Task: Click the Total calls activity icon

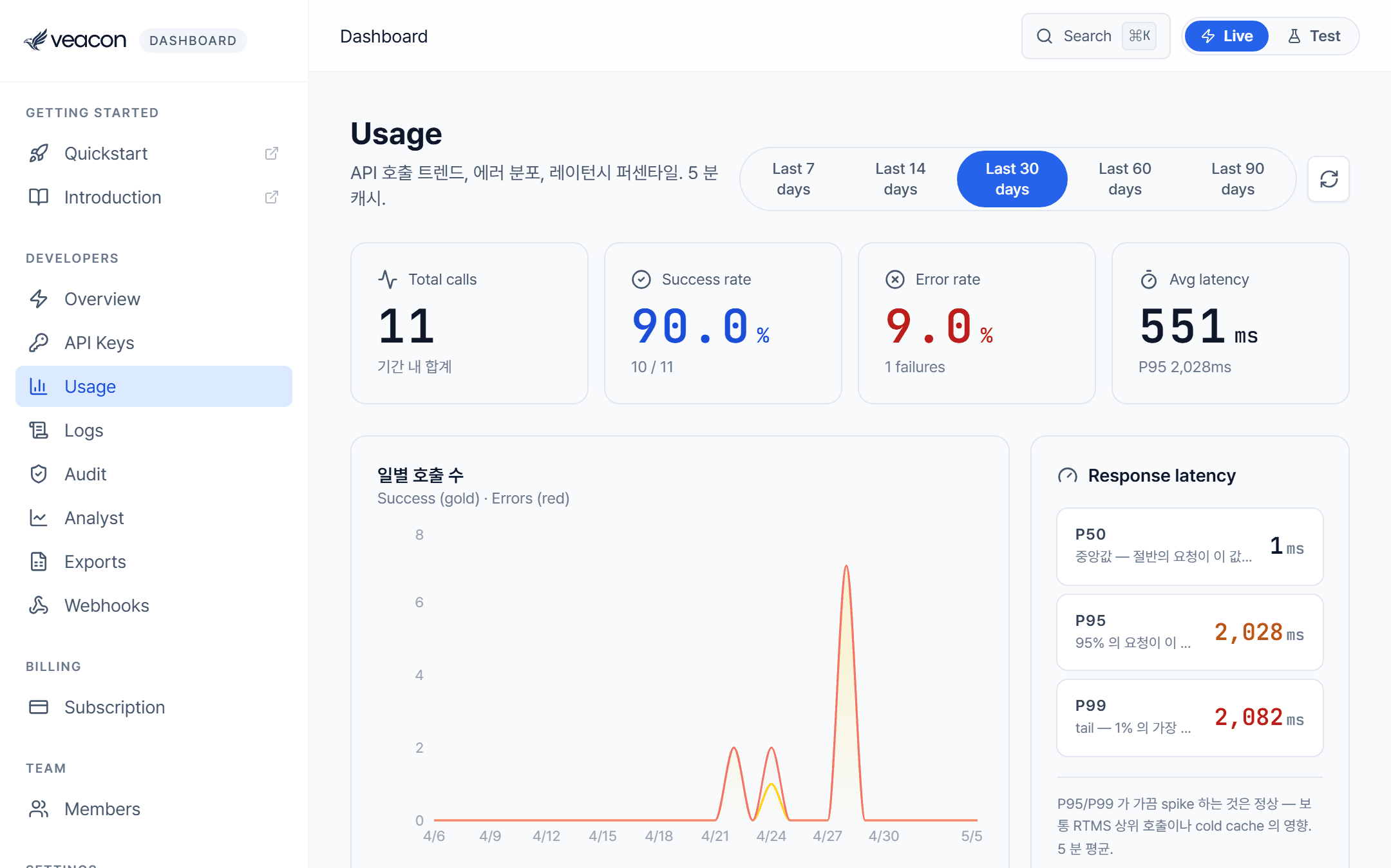Action: click(388, 279)
